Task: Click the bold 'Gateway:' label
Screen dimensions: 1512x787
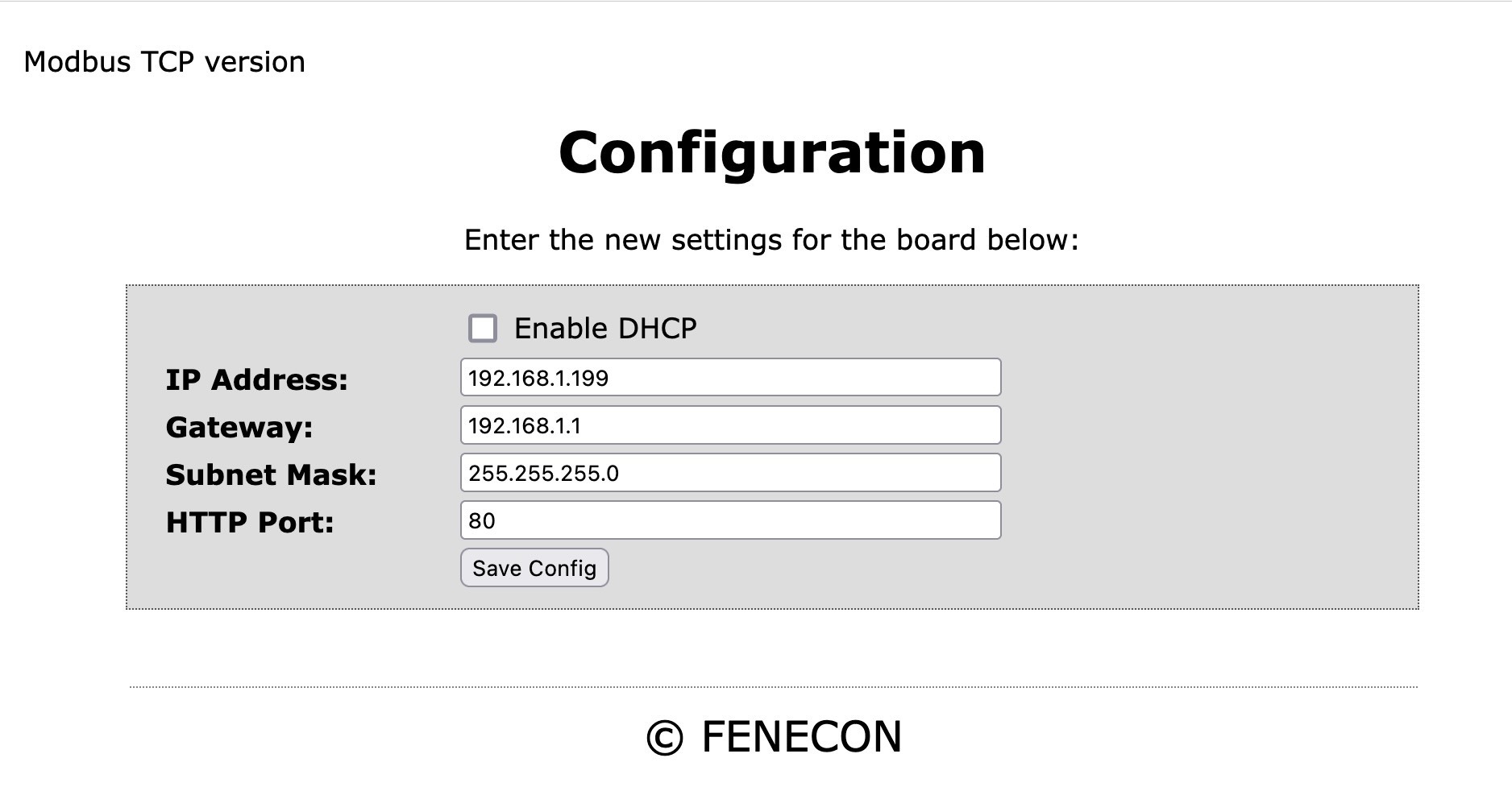Action: (x=239, y=427)
